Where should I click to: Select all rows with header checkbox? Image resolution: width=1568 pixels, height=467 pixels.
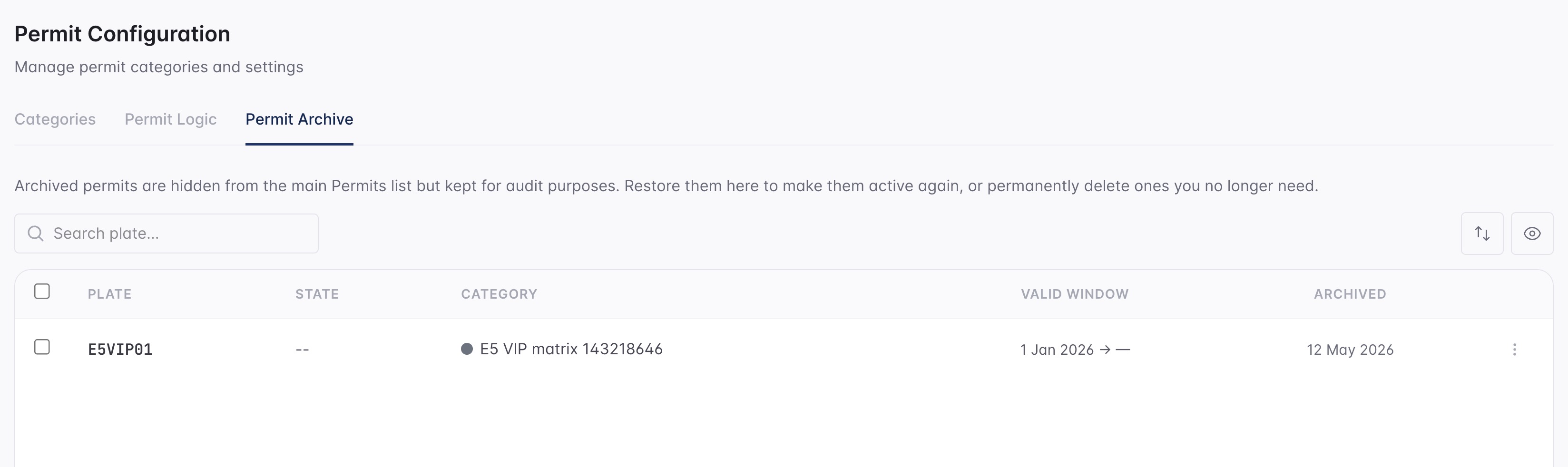(x=42, y=292)
